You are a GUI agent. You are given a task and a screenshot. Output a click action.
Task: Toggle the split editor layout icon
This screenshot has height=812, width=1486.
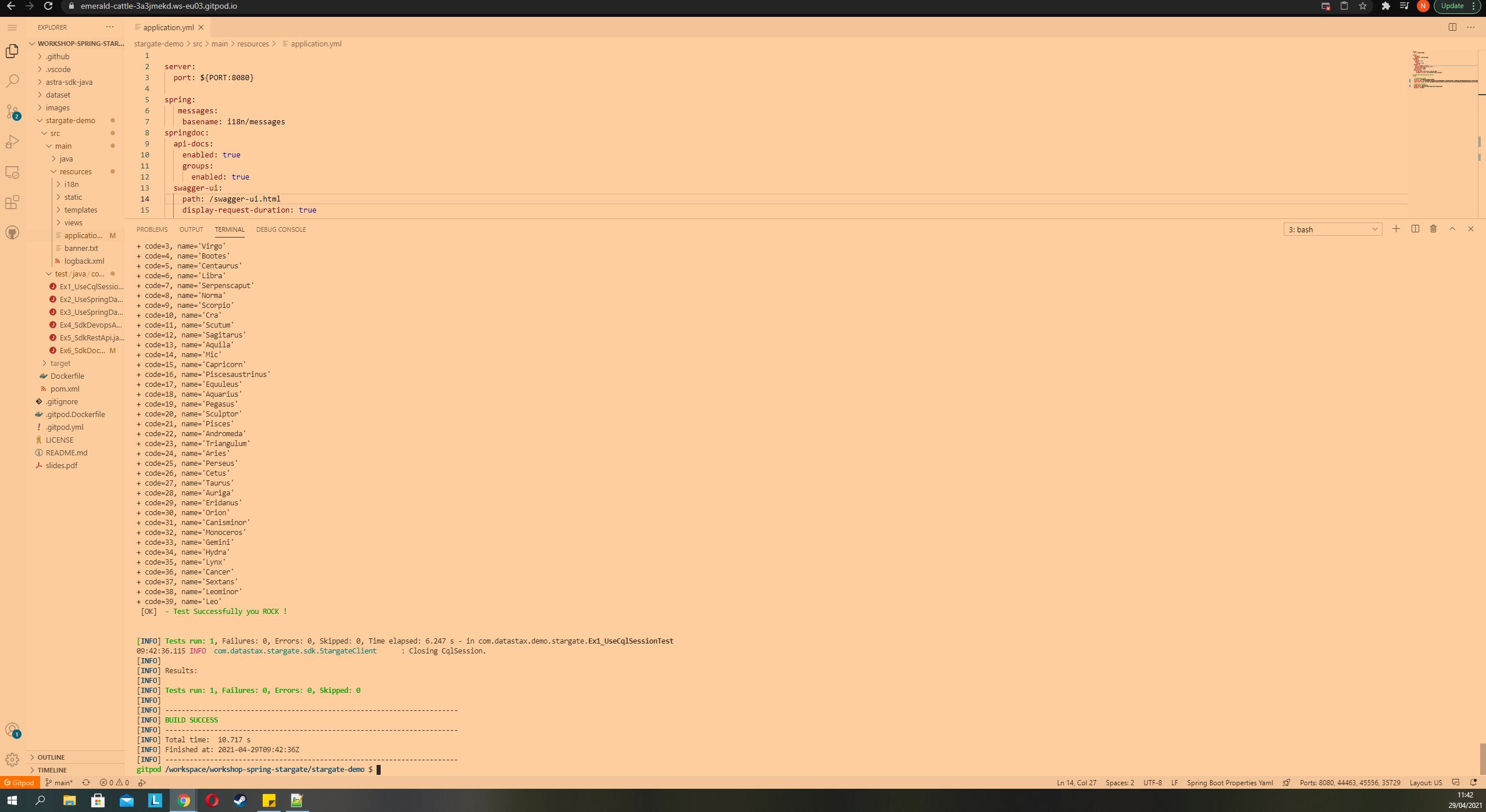pyautogui.click(x=1453, y=27)
